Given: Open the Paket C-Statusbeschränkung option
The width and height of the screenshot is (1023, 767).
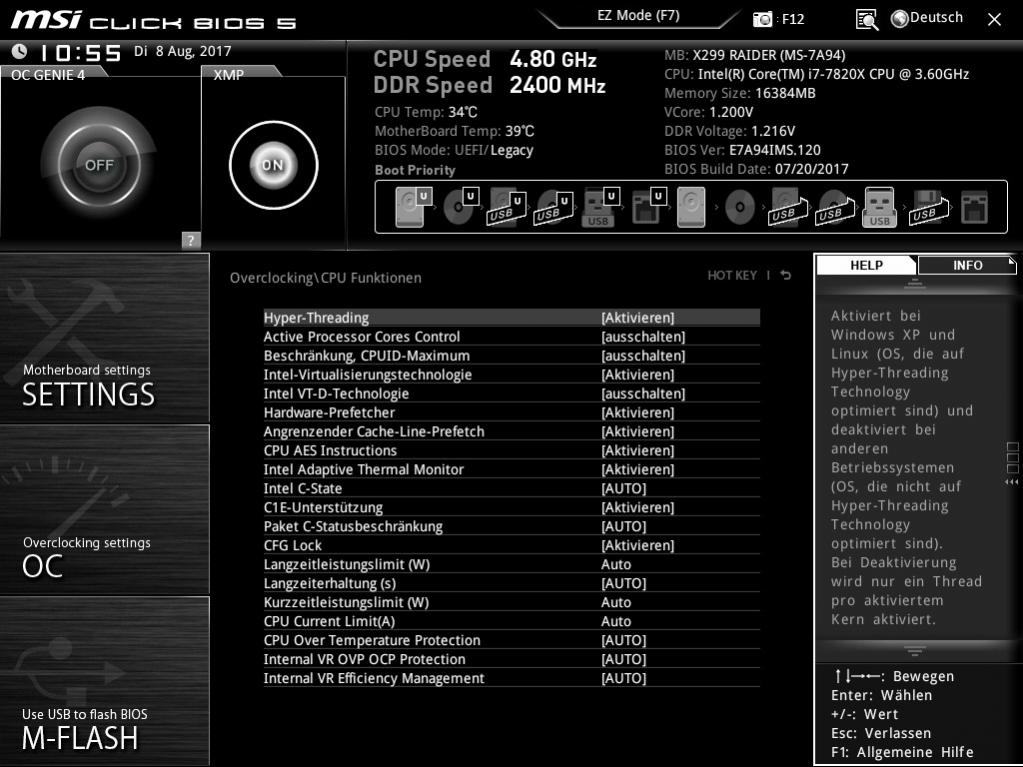Looking at the screenshot, I should pyautogui.click(x=512, y=526).
